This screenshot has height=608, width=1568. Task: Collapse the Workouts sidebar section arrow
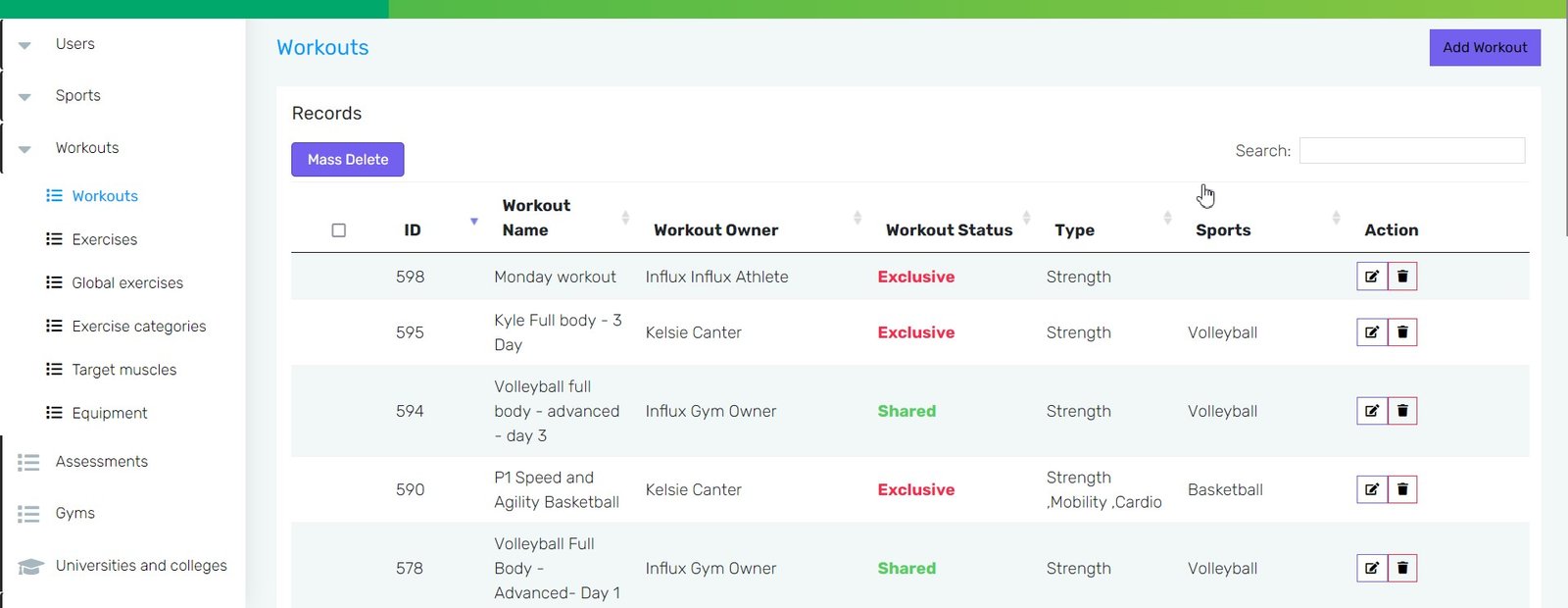(x=24, y=149)
